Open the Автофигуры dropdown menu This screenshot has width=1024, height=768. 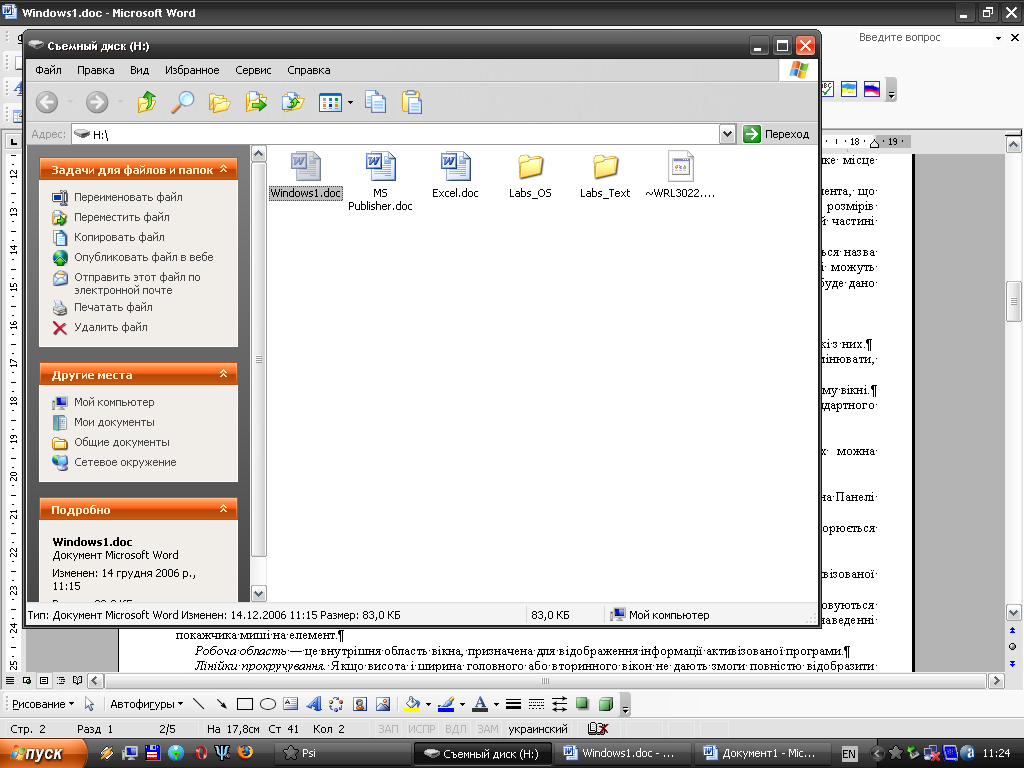pos(146,704)
